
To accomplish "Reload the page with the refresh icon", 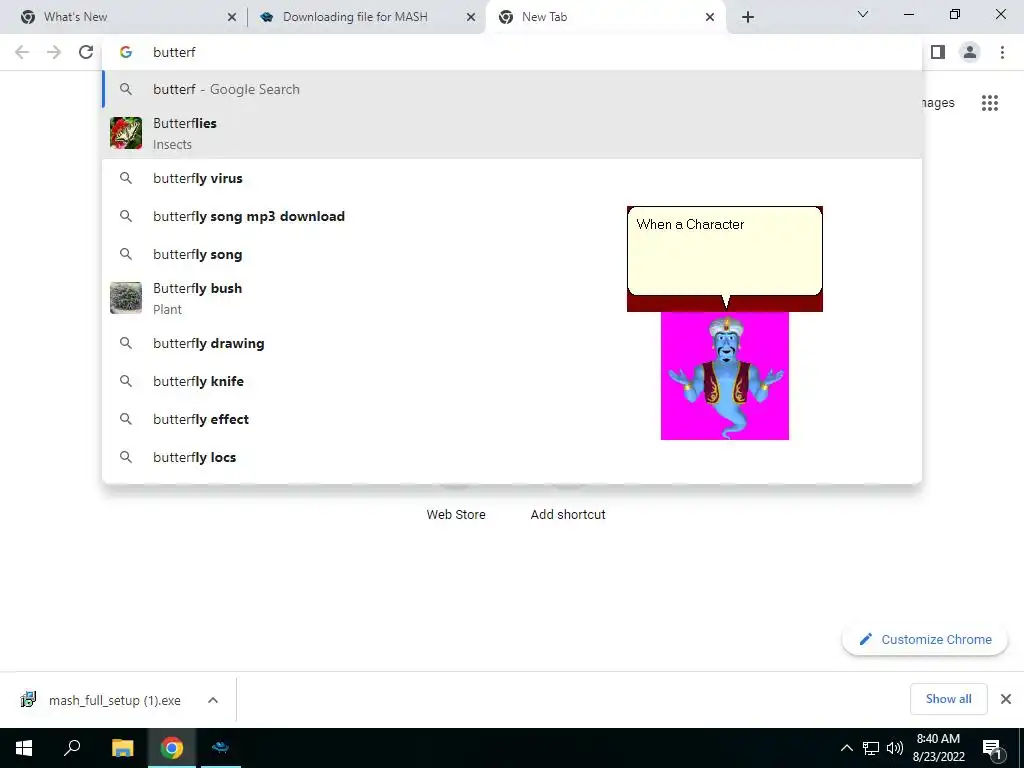I will 86,52.
